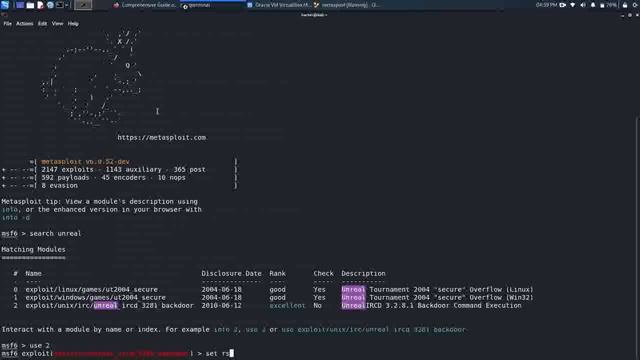Click the screen recorder camera tray icon

(563, 5)
